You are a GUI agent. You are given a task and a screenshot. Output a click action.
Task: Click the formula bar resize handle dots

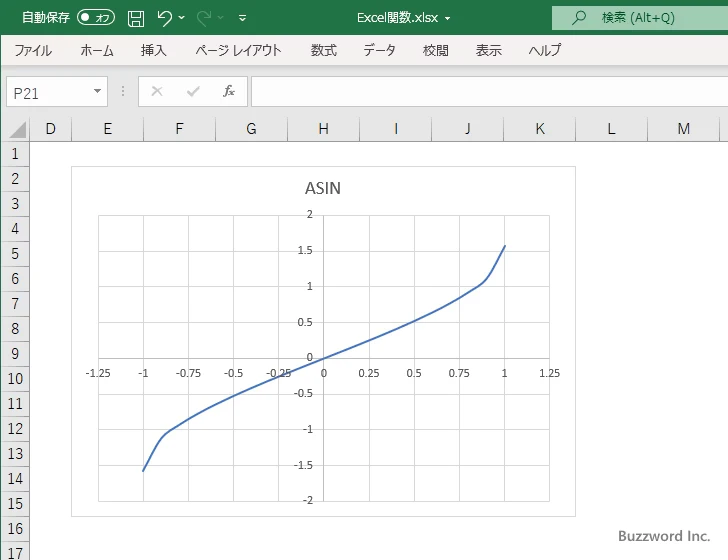point(123,91)
